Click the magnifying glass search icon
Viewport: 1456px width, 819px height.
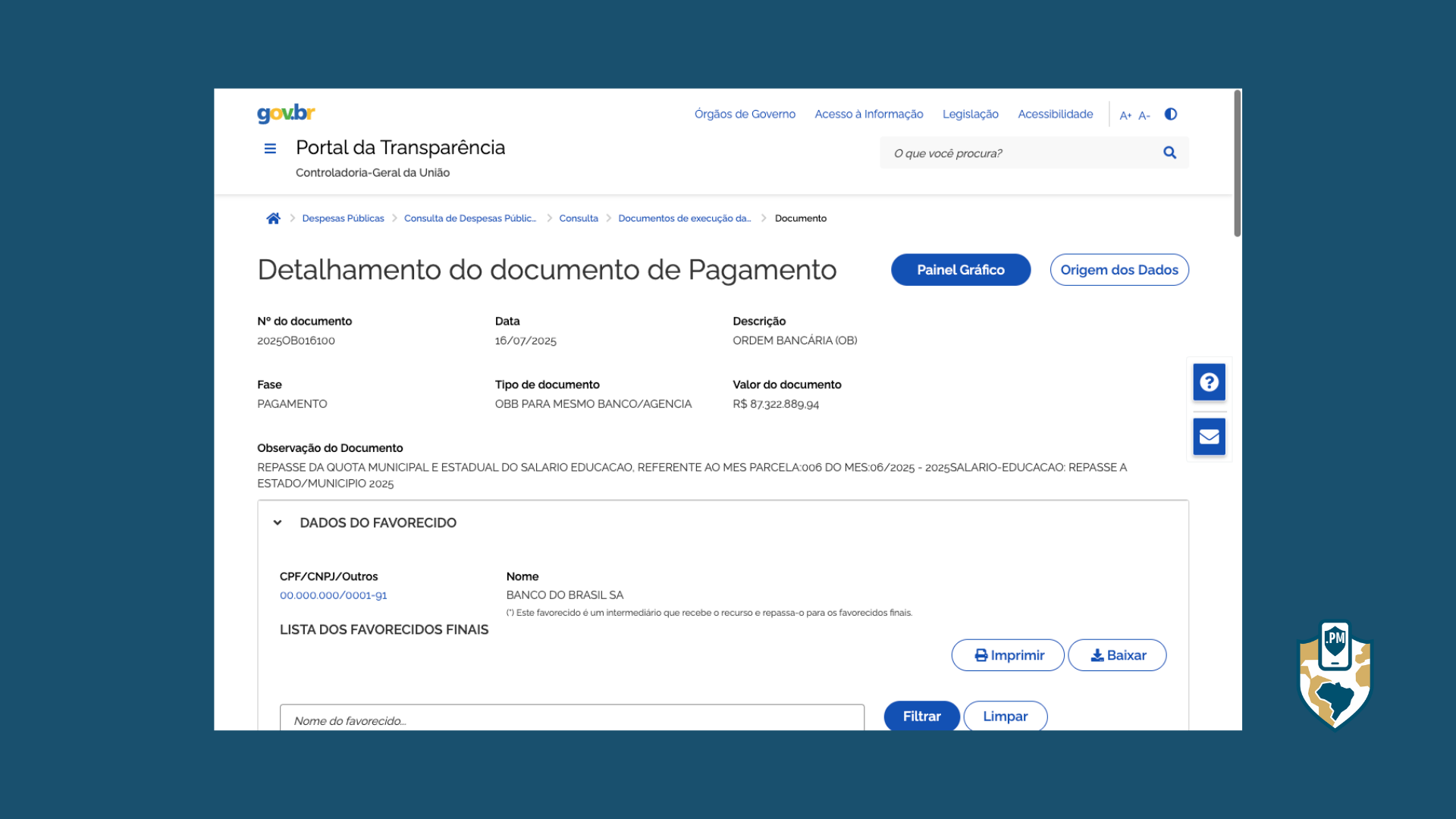pos(1169,152)
